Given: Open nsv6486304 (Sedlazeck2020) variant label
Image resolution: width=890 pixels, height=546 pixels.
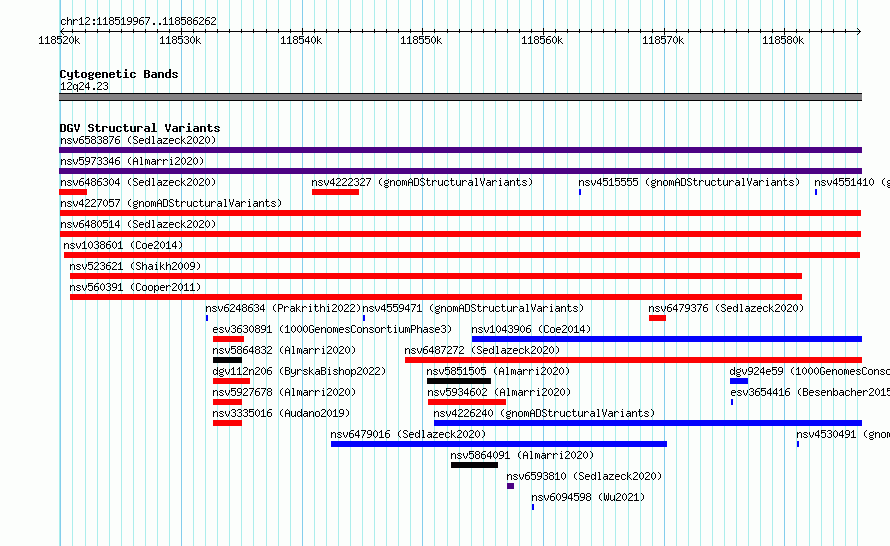Looking at the screenshot, I should click(x=138, y=182).
